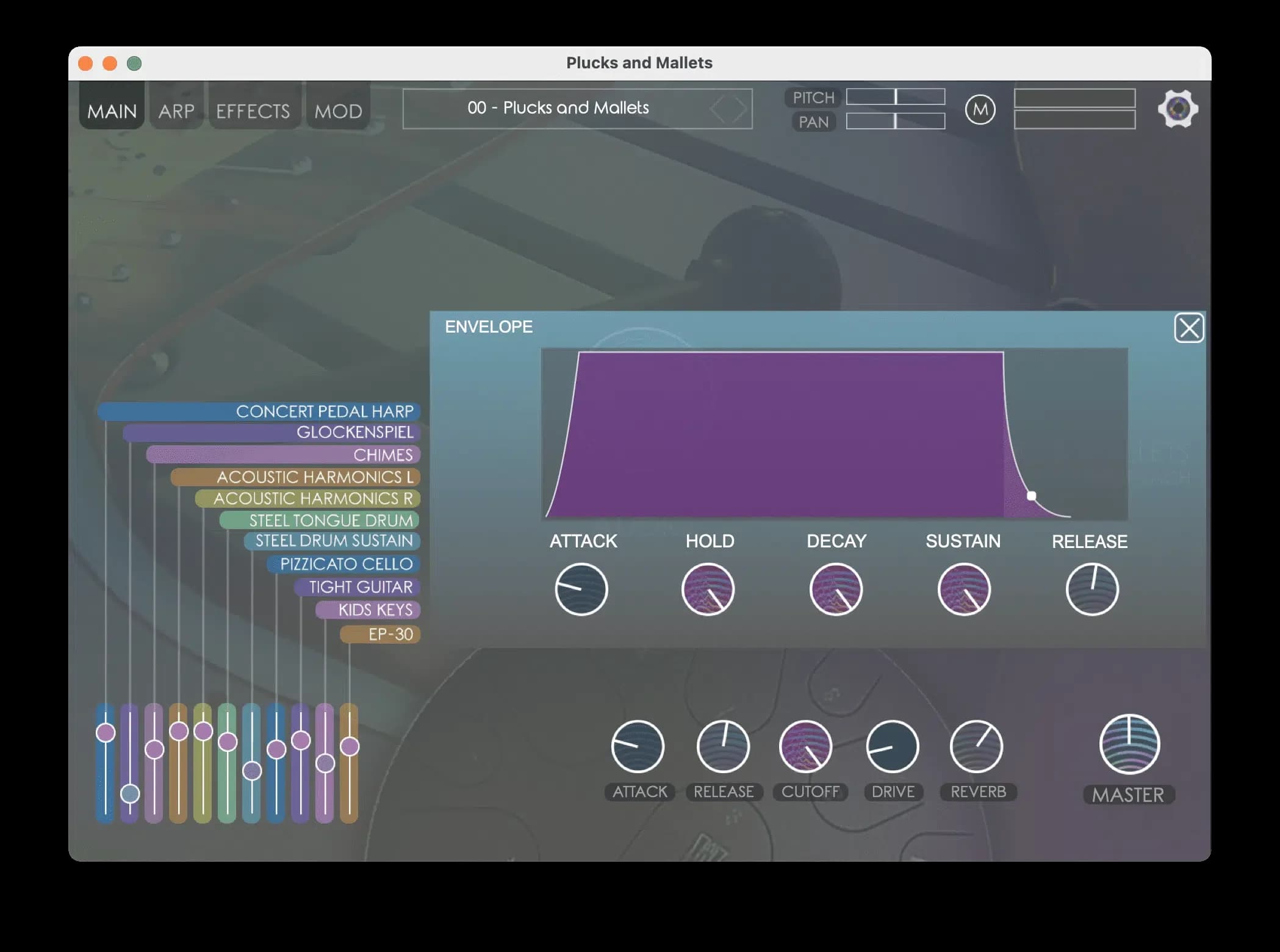Image resolution: width=1280 pixels, height=952 pixels.
Task: Switch to the ARP tab
Action: pos(176,110)
